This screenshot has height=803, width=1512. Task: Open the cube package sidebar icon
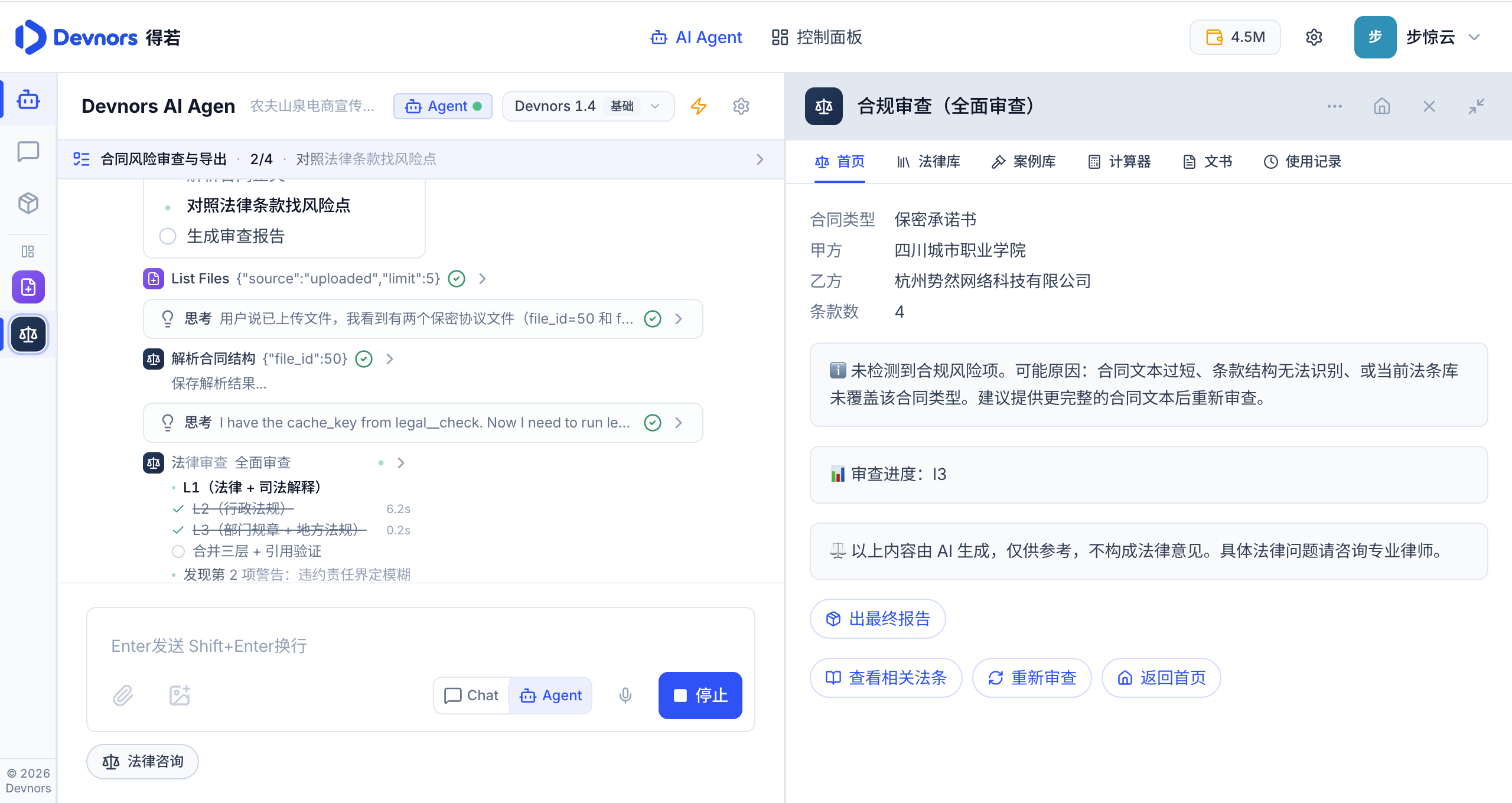tap(28, 203)
